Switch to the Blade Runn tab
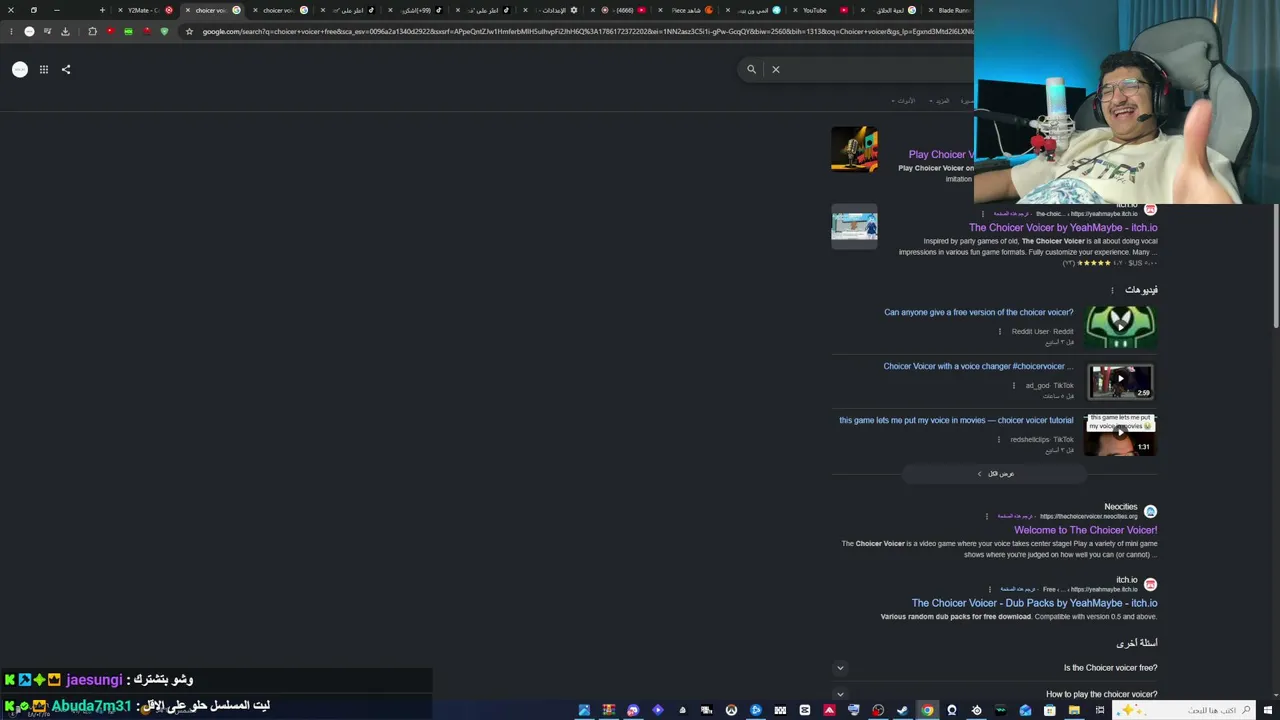Screen dimensions: 1280x720 [x=952, y=10]
